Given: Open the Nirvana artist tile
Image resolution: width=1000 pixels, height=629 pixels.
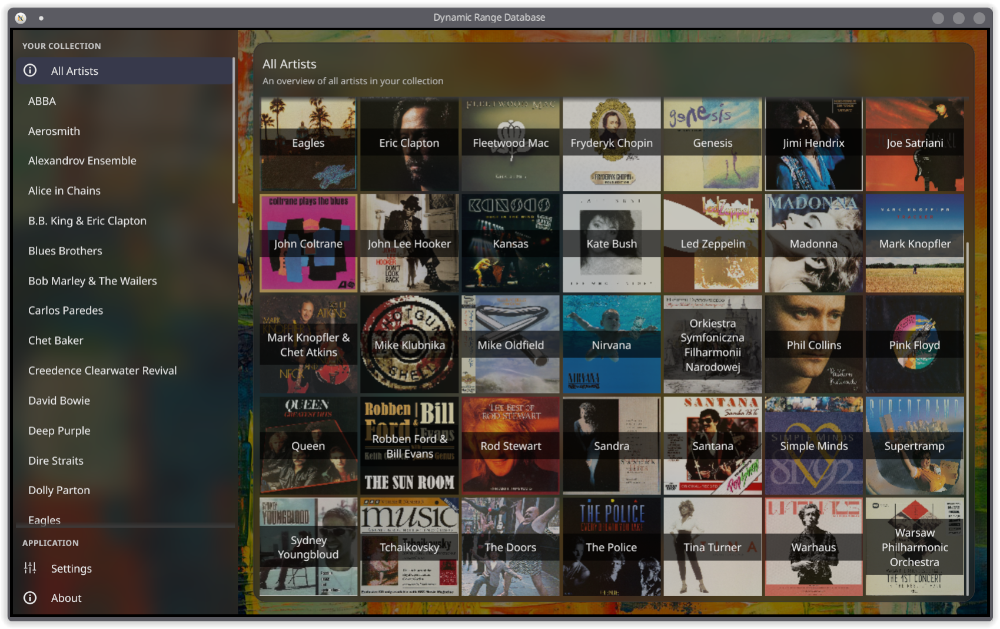Looking at the screenshot, I should (611, 344).
